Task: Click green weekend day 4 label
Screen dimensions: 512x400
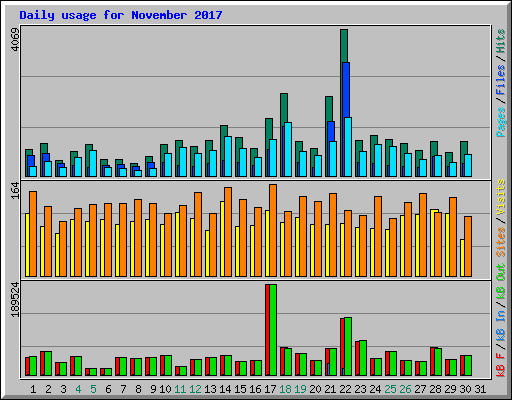Action: (x=78, y=389)
